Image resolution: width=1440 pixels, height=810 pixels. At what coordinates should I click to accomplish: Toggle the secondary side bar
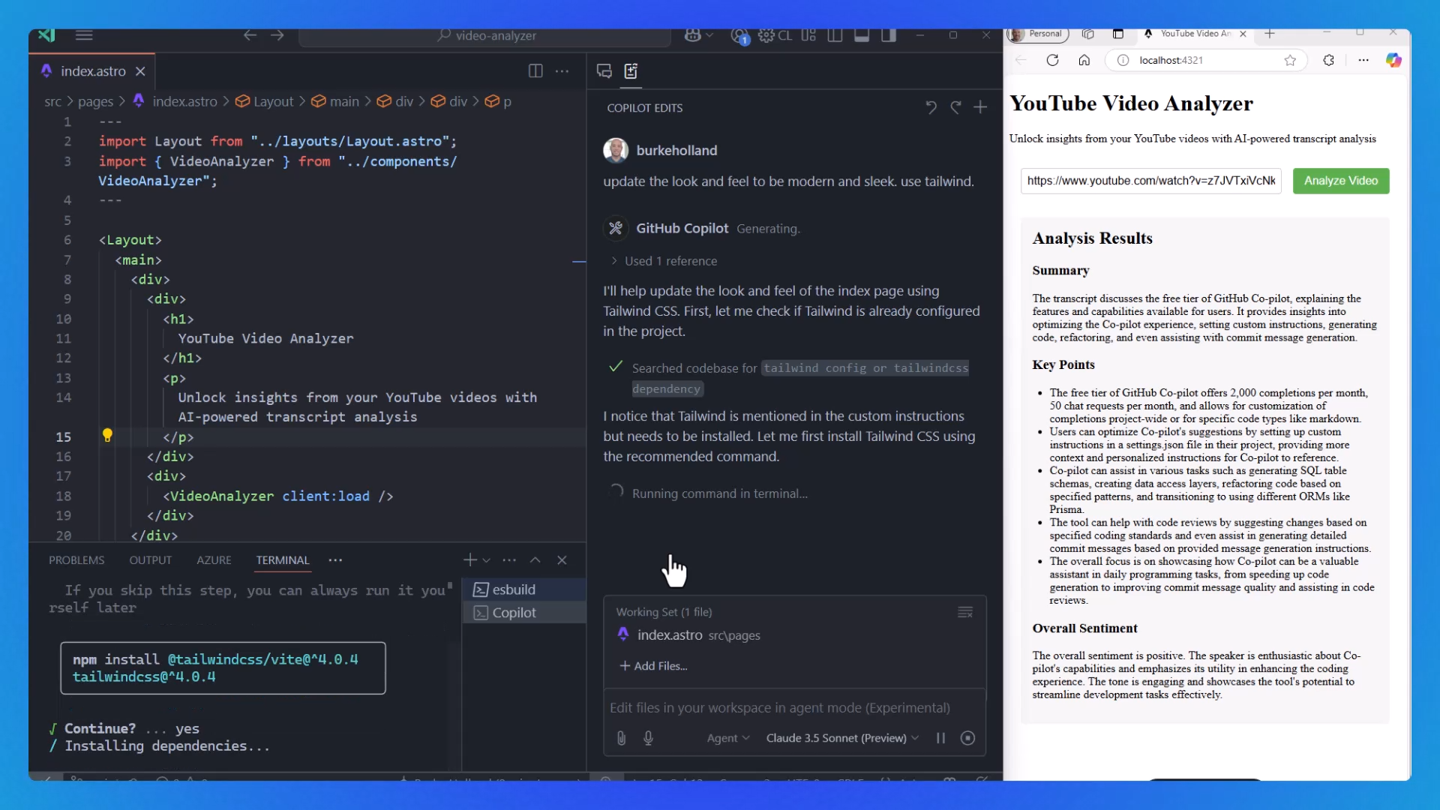889,35
